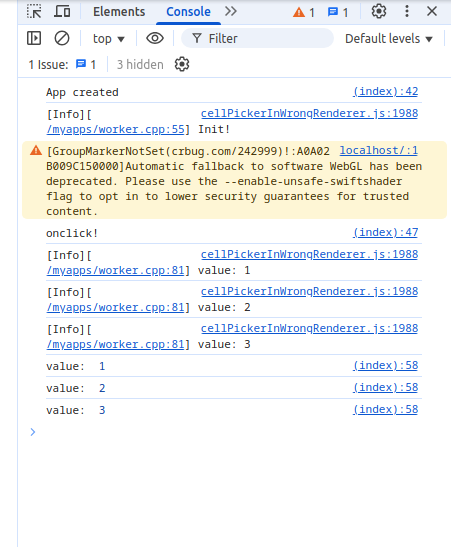Open DevTools settings gear in top bar
The width and height of the screenshot is (451, 547).
click(379, 12)
